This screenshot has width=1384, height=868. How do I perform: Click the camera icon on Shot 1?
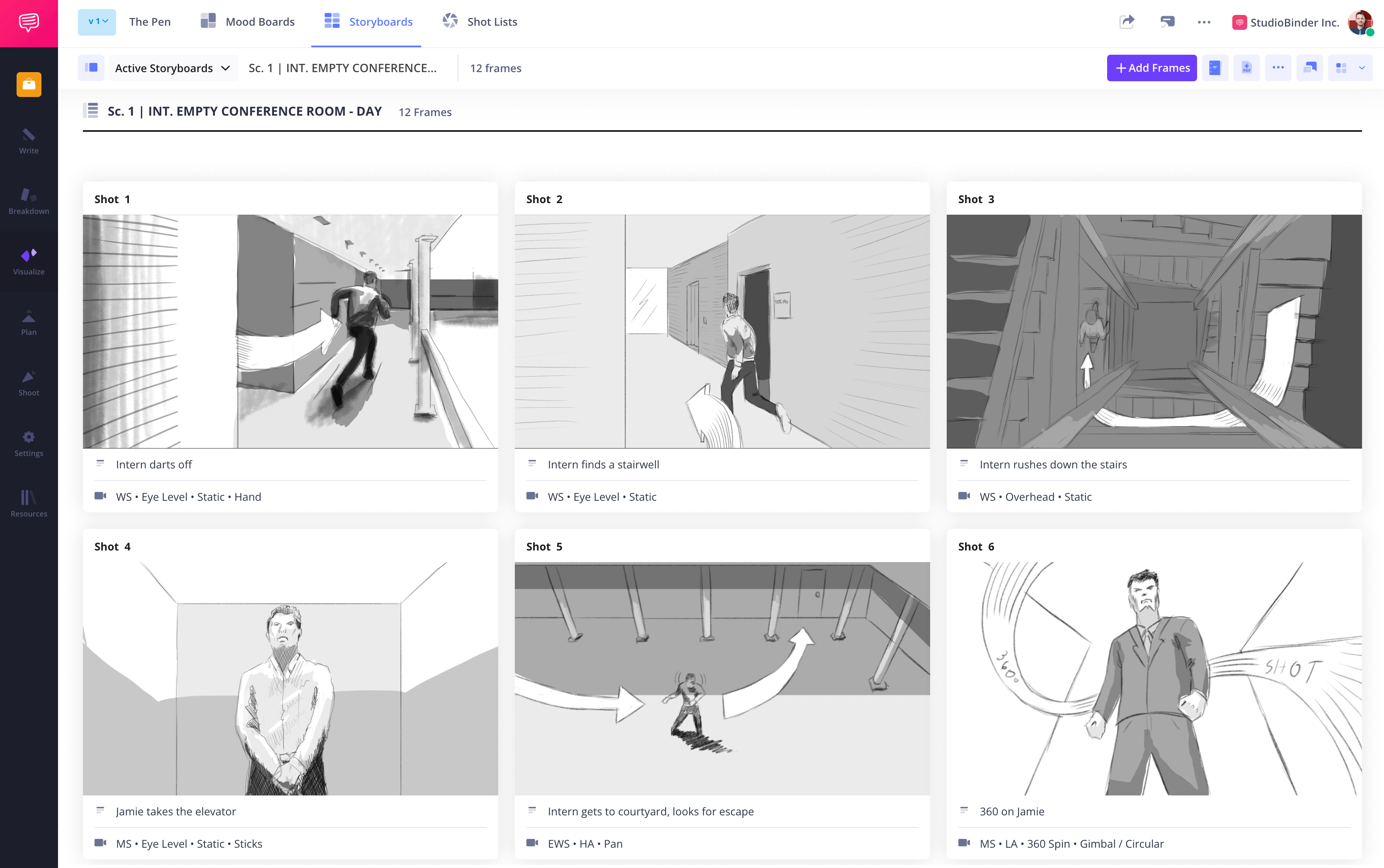point(101,496)
